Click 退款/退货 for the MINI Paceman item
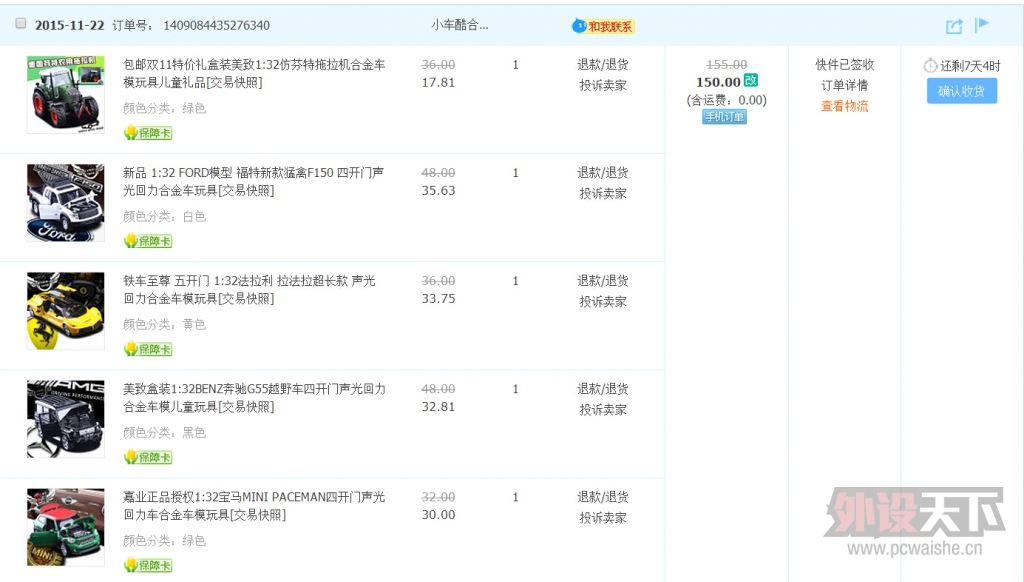1024x582 pixels. click(603, 497)
